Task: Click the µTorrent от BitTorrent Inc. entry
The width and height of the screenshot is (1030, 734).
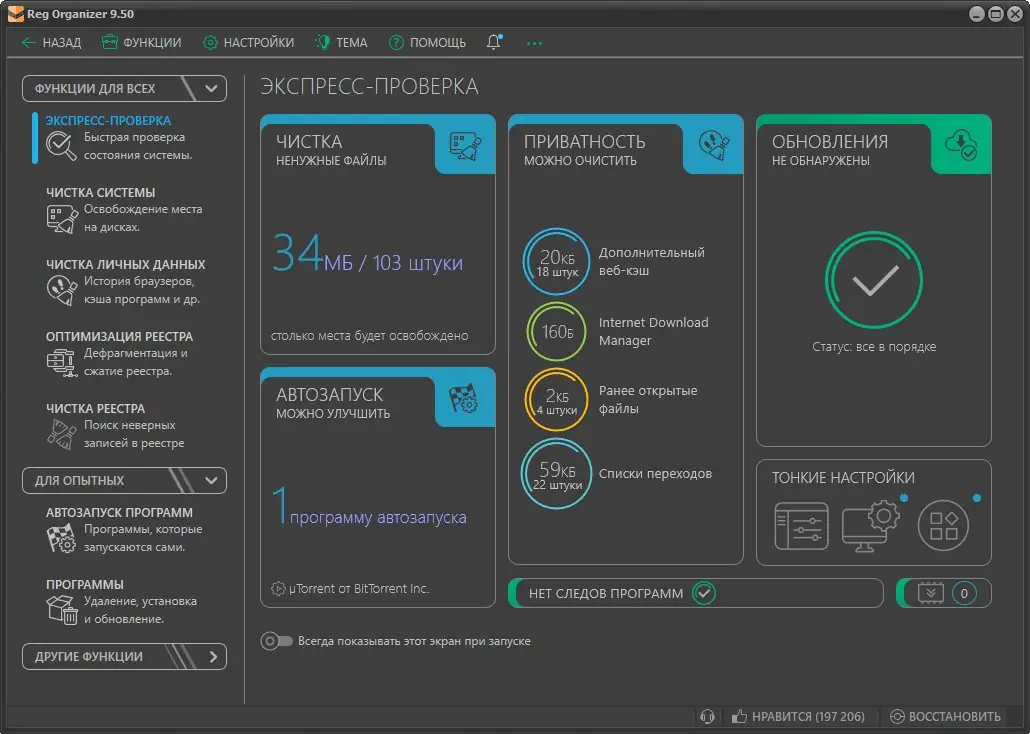Action: tap(359, 589)
